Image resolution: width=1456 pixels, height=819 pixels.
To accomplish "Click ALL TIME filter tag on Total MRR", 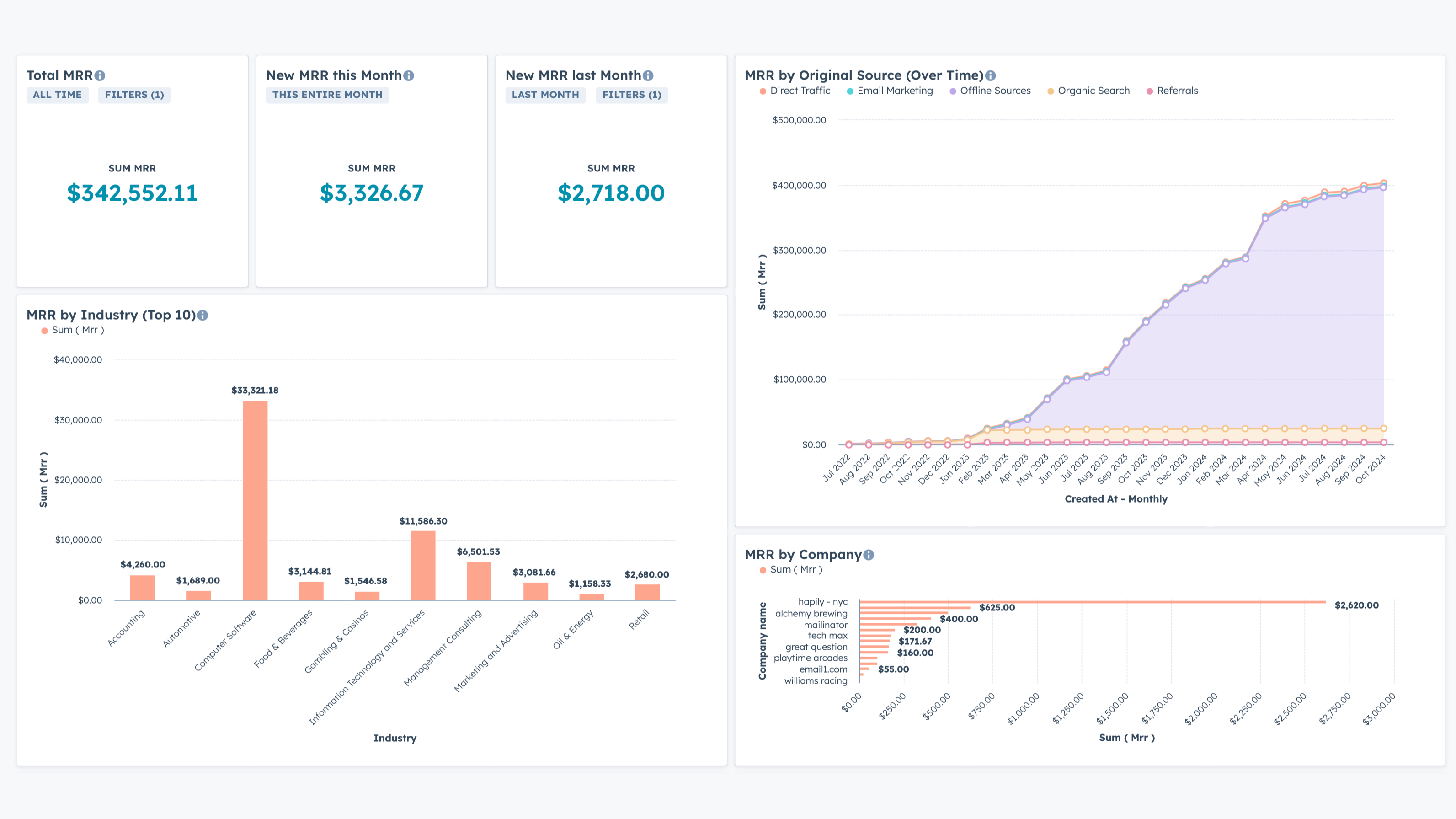I will pyautogui.click(x=57, y=95).
